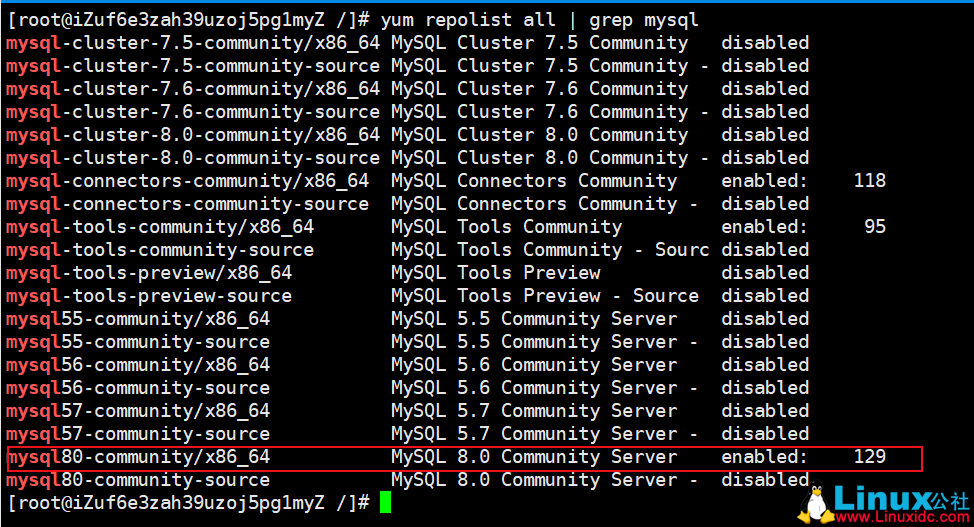Click 'MySQL Tools Community - Sourc' name
This screenshot has height=527, width=974.
click(x=550, y=250)
